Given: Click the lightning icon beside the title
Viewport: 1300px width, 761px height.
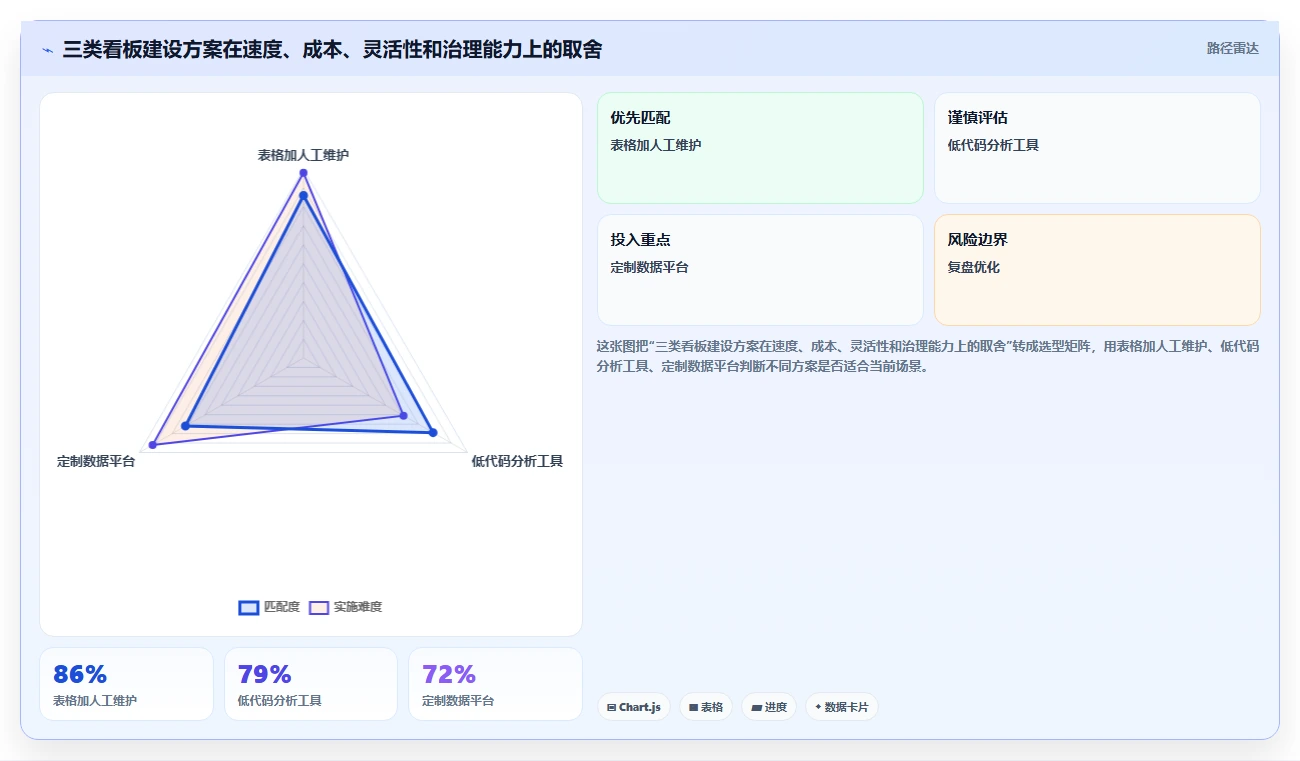Looking at the screenshot, I should point(47,50).
